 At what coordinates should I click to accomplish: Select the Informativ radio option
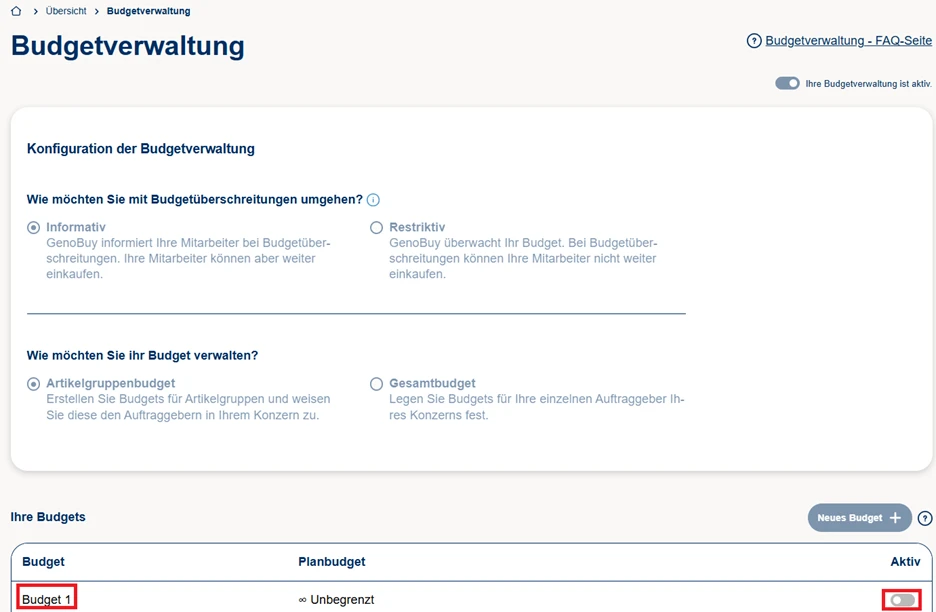tap(34, 228)
